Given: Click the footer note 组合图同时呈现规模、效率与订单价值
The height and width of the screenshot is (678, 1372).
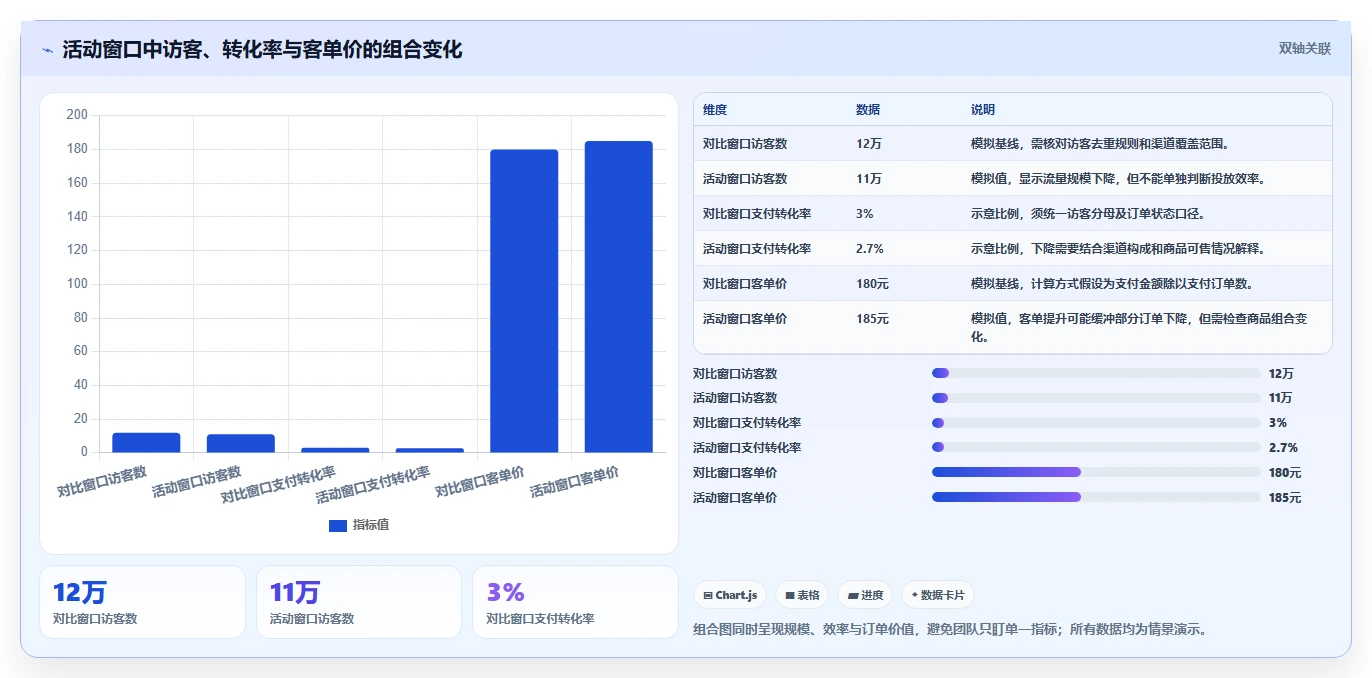Looking at the screenshot, I should coord(950,630).
